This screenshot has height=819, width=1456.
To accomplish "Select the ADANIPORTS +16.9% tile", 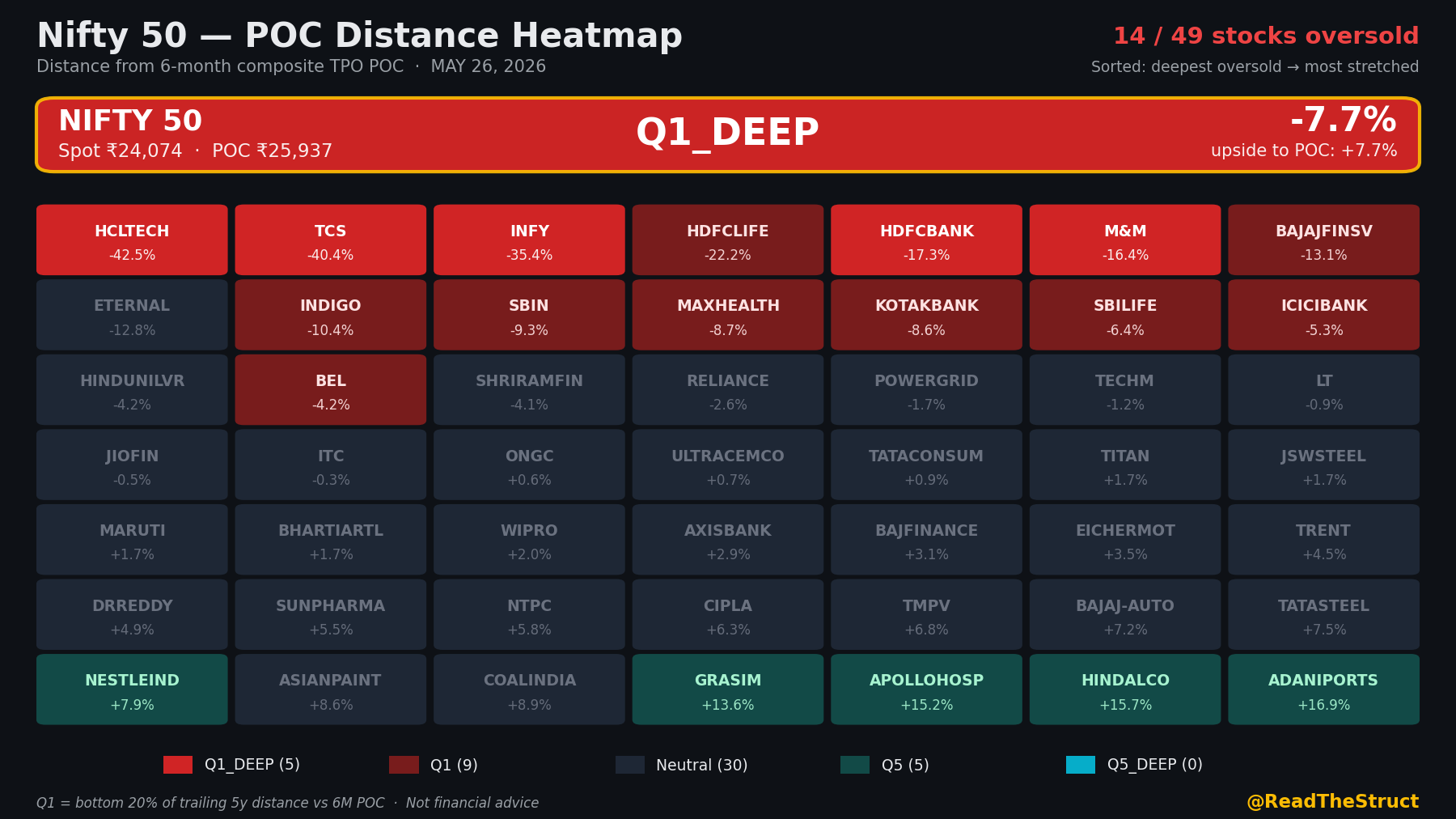I will point(1323,690).
